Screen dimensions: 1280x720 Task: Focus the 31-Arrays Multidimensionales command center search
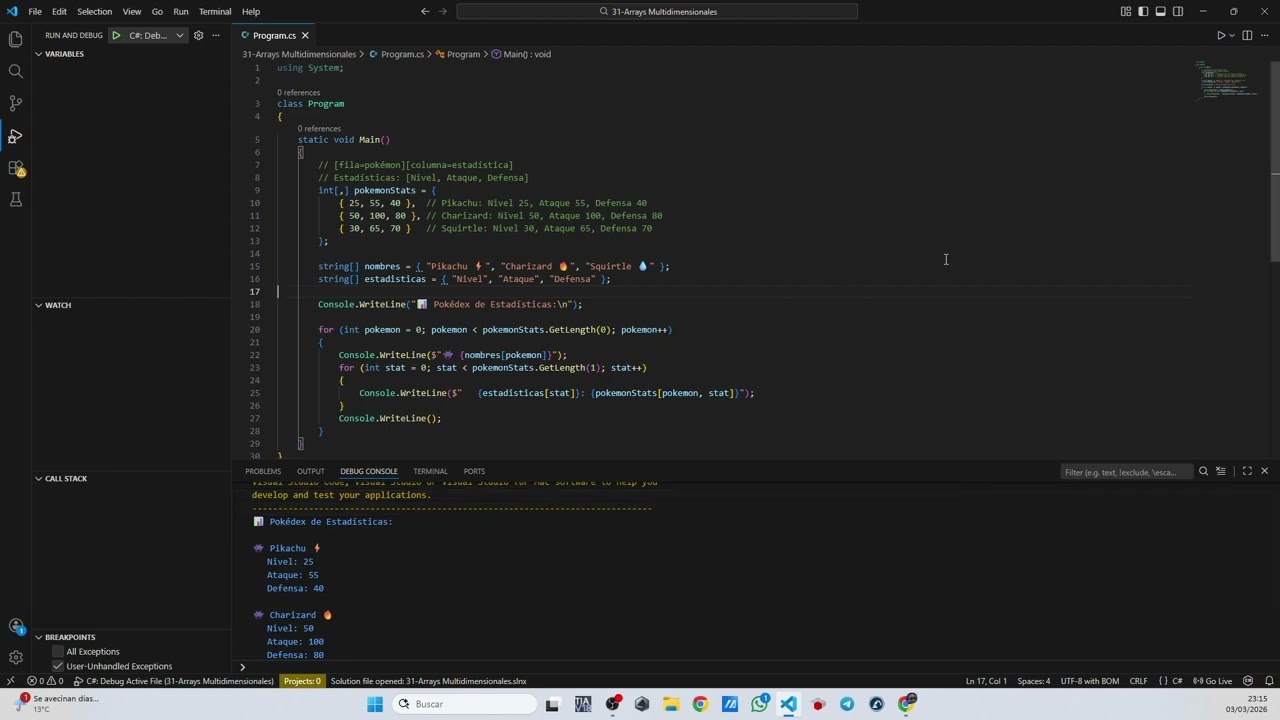click(x=657, y=11)
